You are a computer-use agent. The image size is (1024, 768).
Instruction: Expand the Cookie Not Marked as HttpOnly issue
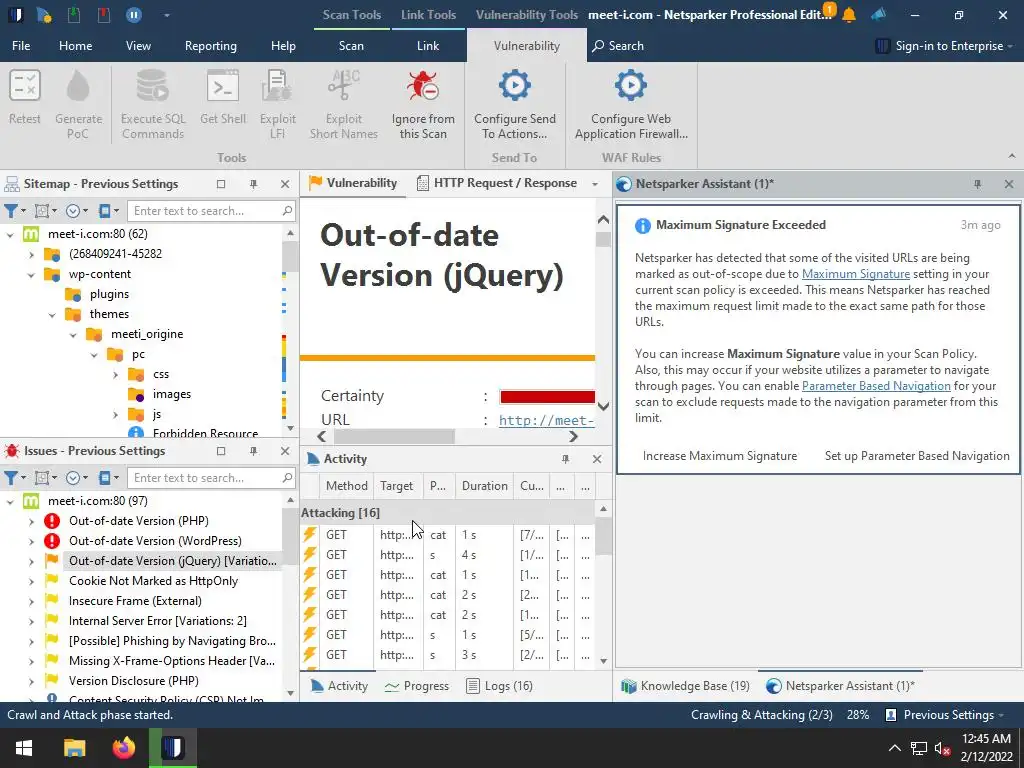(31, 581)
